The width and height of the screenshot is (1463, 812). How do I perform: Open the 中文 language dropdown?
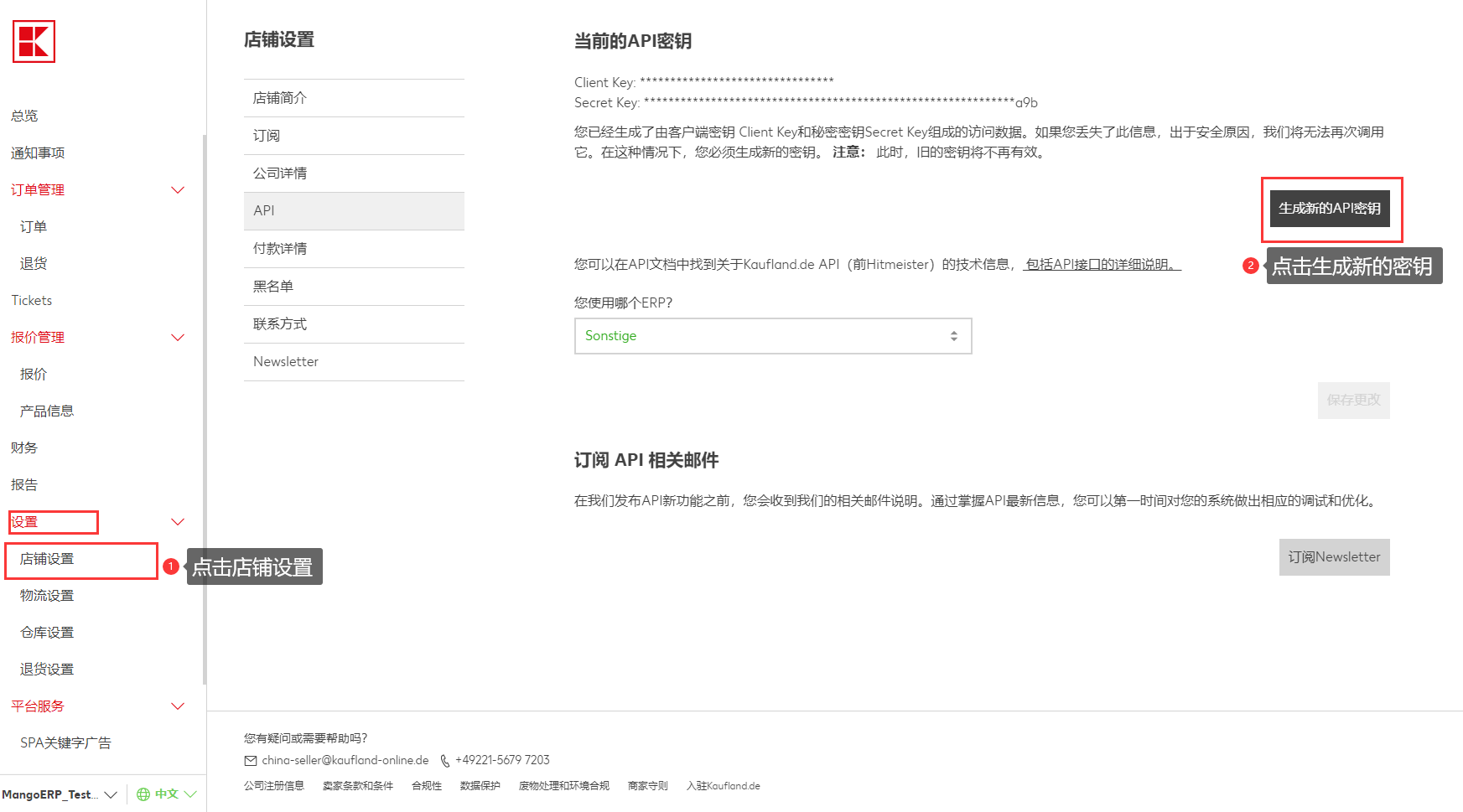tap(167, 794)
